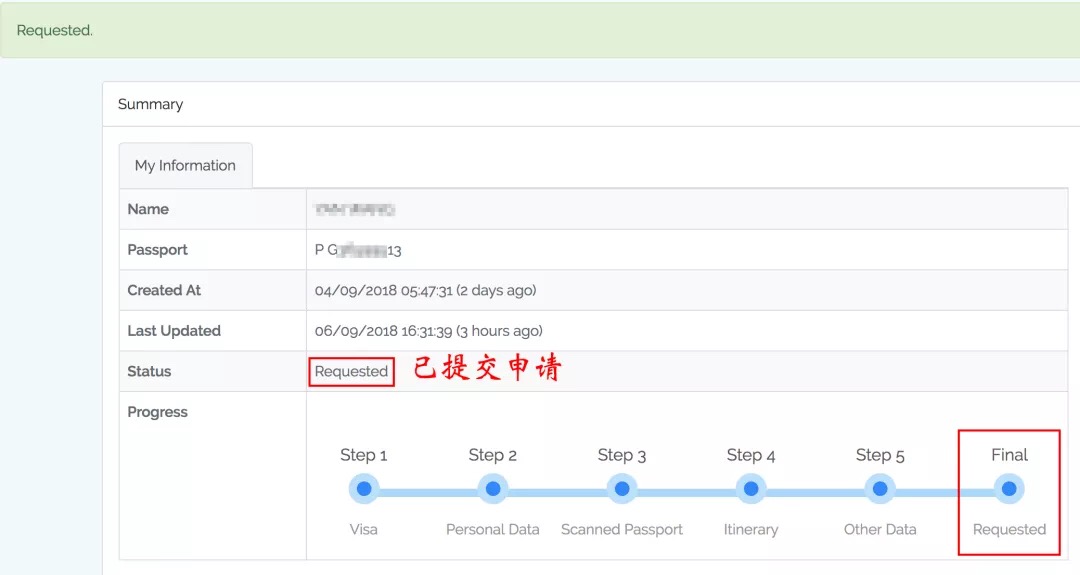
Task: Click the Summary panel header
Action: (151, 104)
